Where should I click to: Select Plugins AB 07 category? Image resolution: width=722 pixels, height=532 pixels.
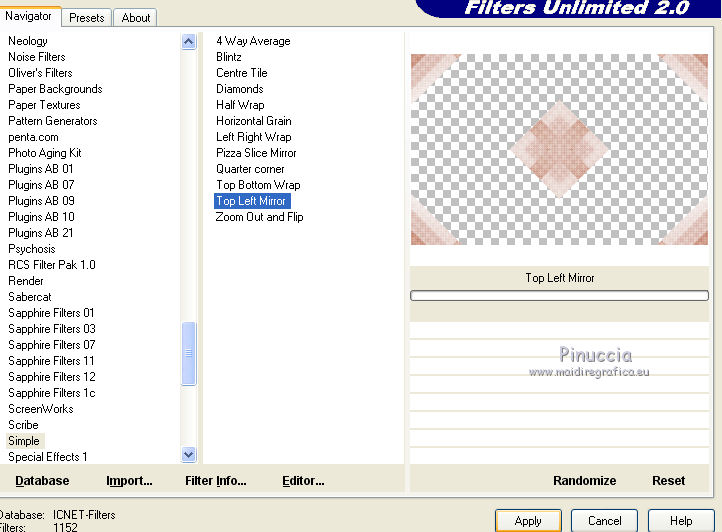(x=41, y=185)
